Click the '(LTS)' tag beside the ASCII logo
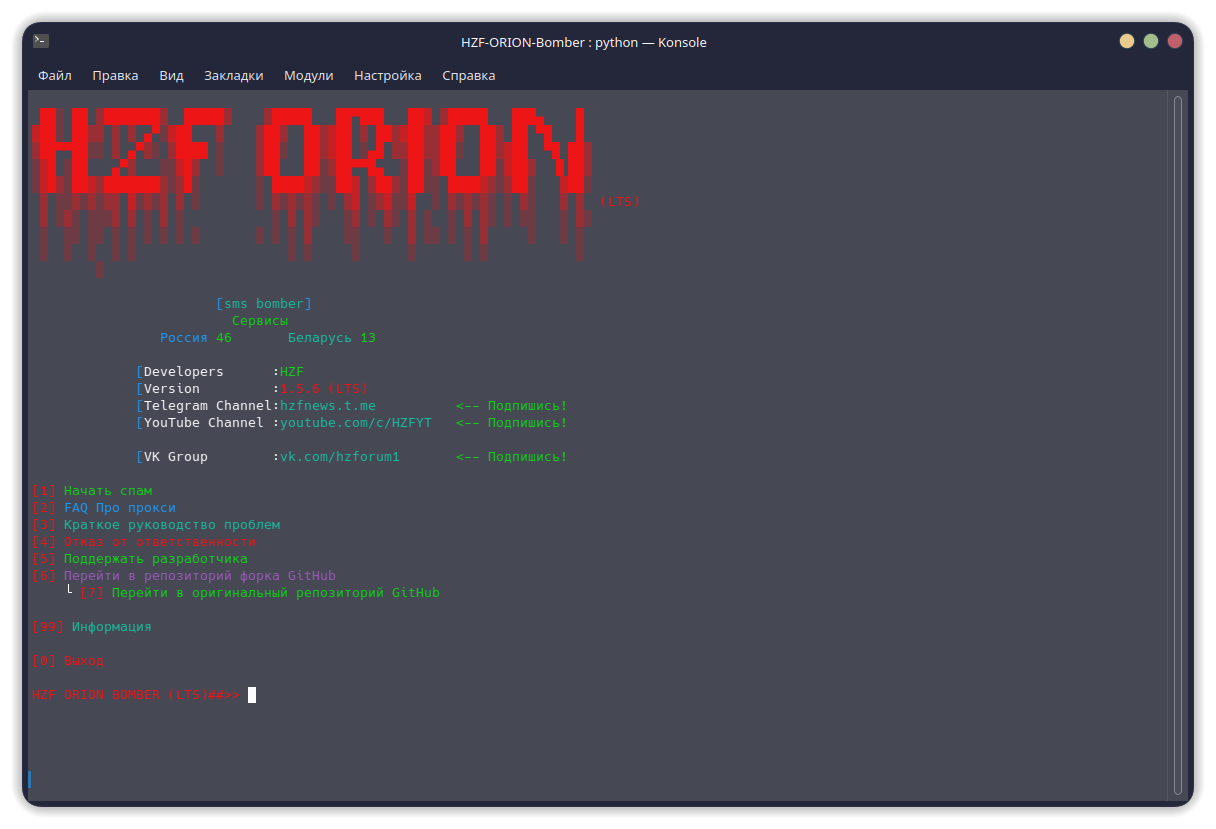 tap(620, 201)
